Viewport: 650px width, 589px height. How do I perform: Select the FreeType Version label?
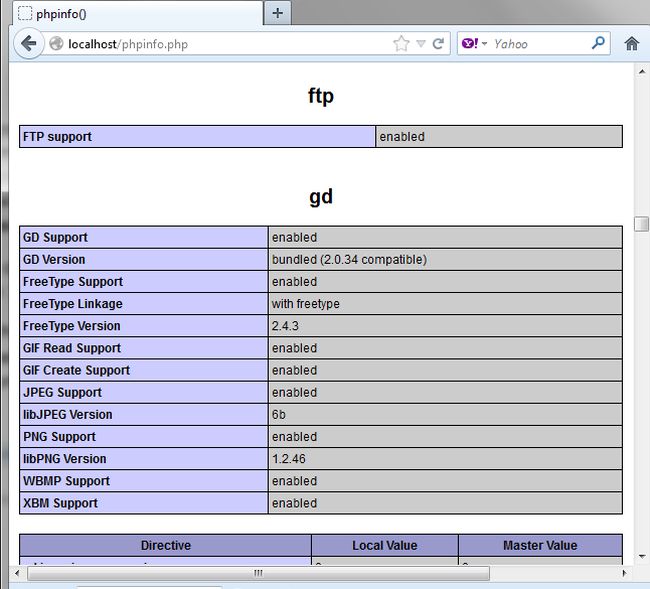point(72,326)
